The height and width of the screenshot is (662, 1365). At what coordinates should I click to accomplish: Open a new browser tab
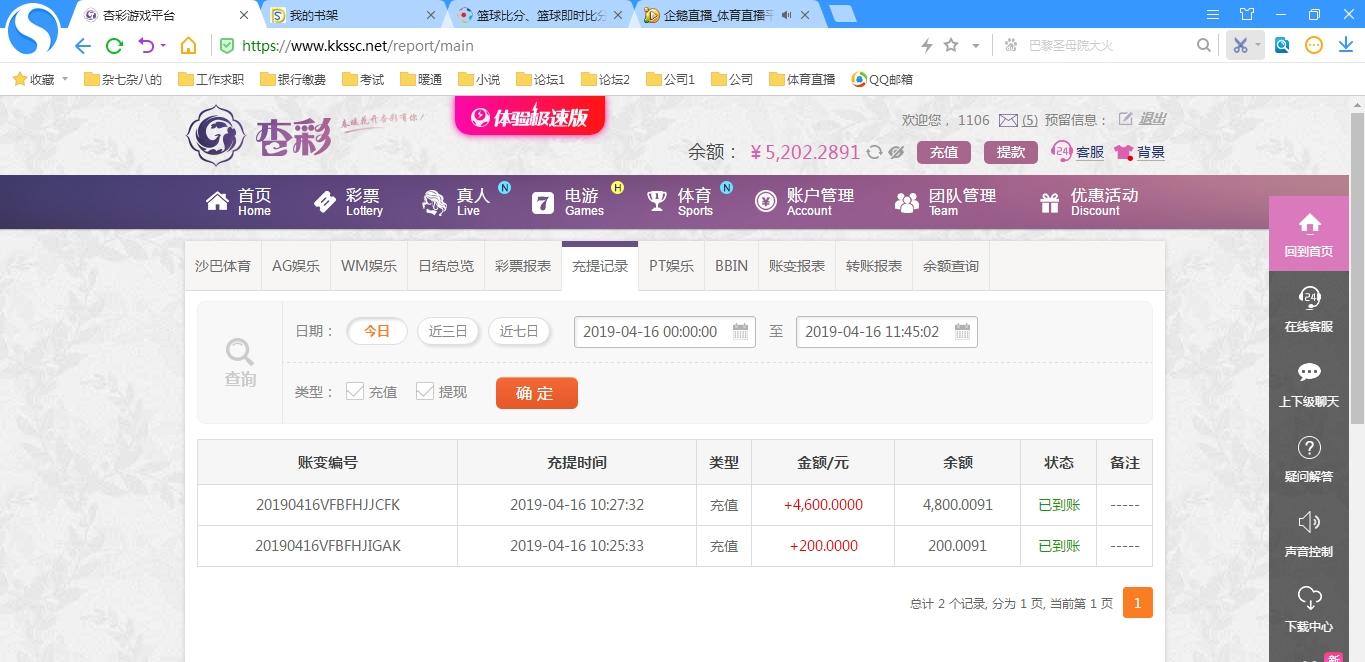point(843,14)
